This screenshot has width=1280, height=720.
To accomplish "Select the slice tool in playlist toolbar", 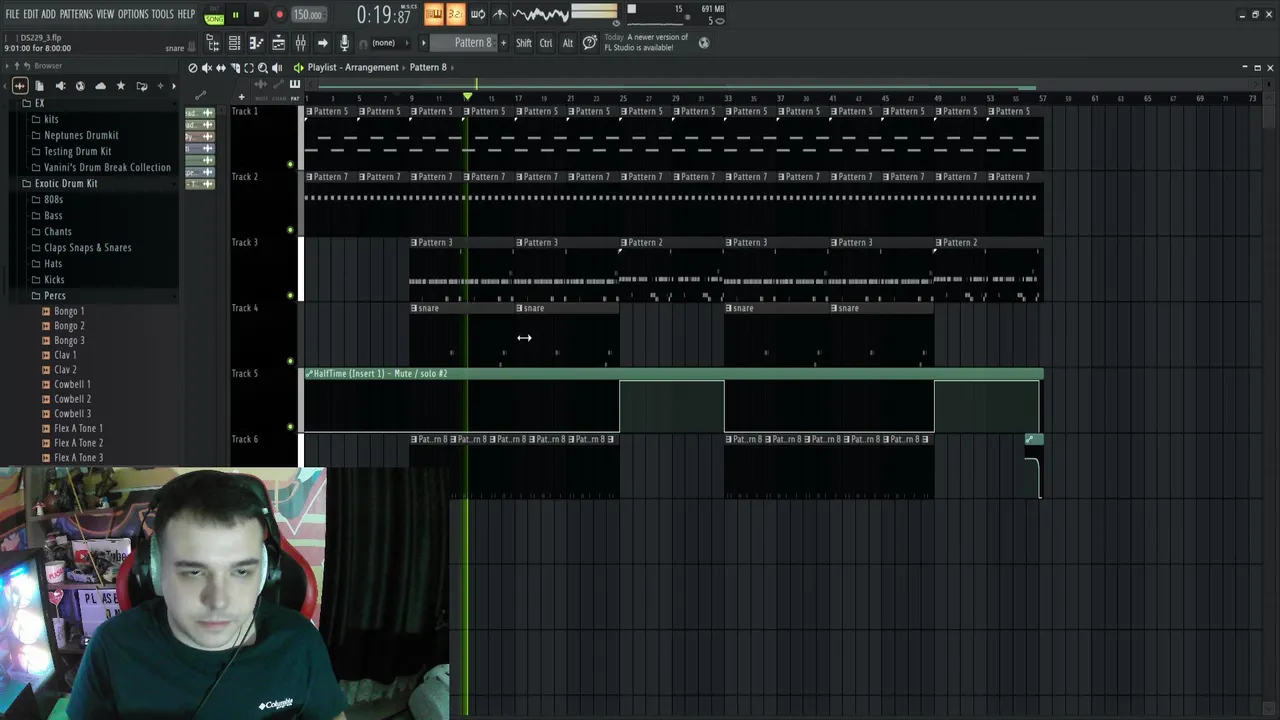I will click(235, 68).
